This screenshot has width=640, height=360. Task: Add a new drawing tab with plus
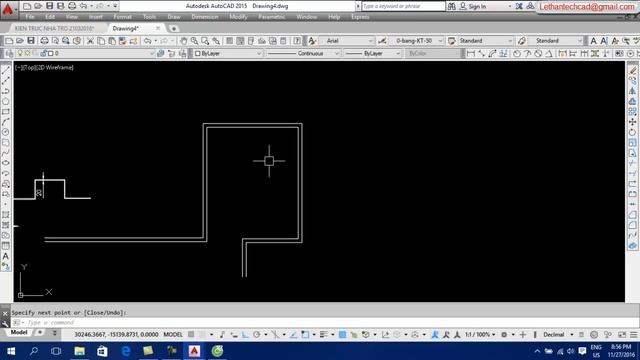[174, 29]
